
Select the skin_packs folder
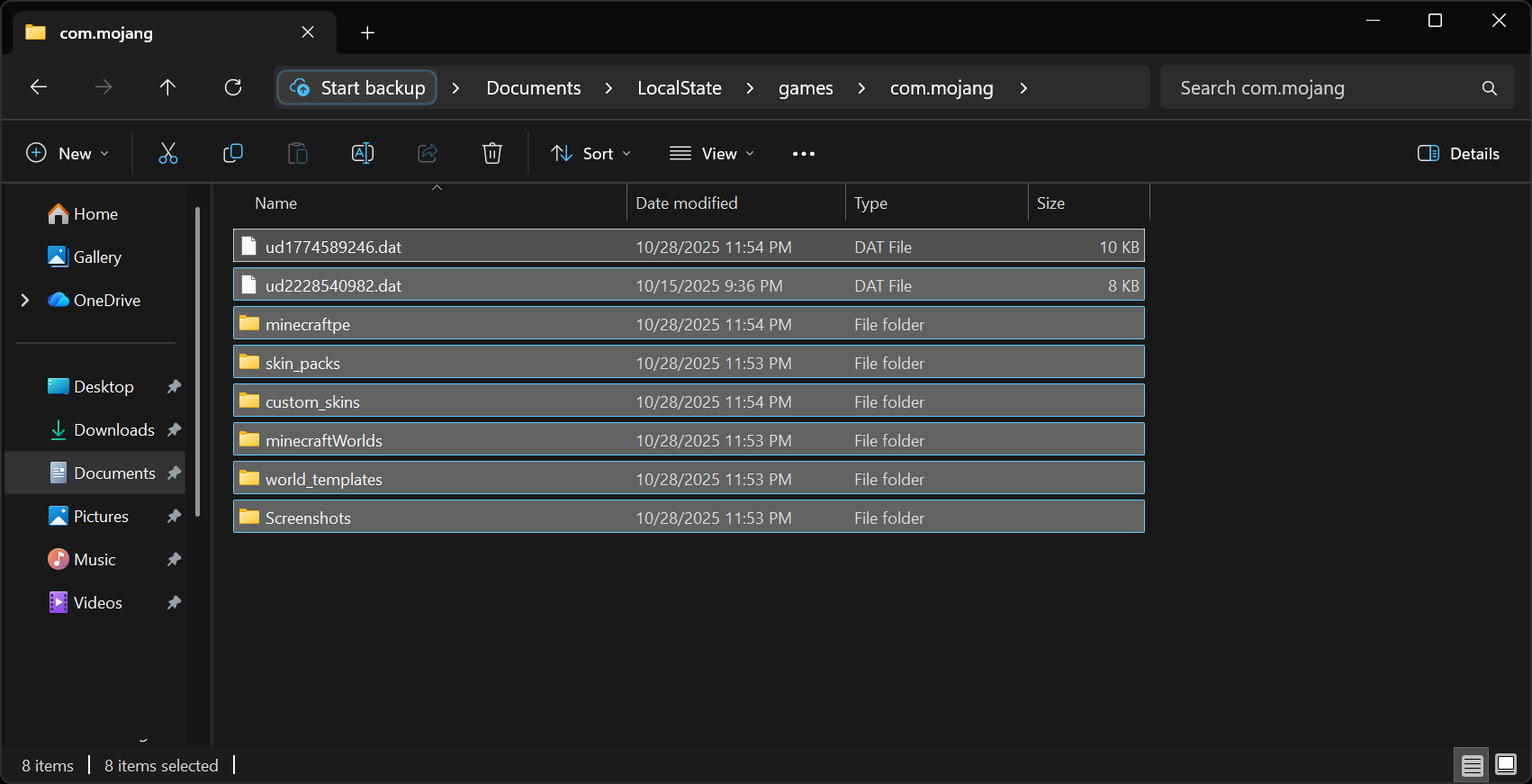tap(689, 362)
